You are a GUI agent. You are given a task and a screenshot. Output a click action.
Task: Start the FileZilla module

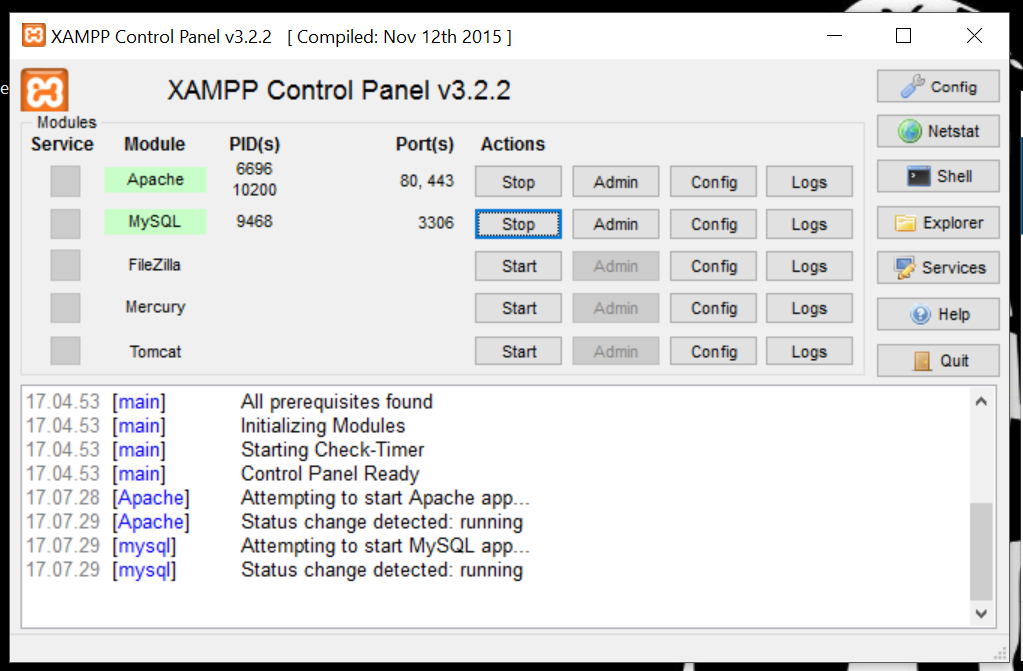coord(518,266)
